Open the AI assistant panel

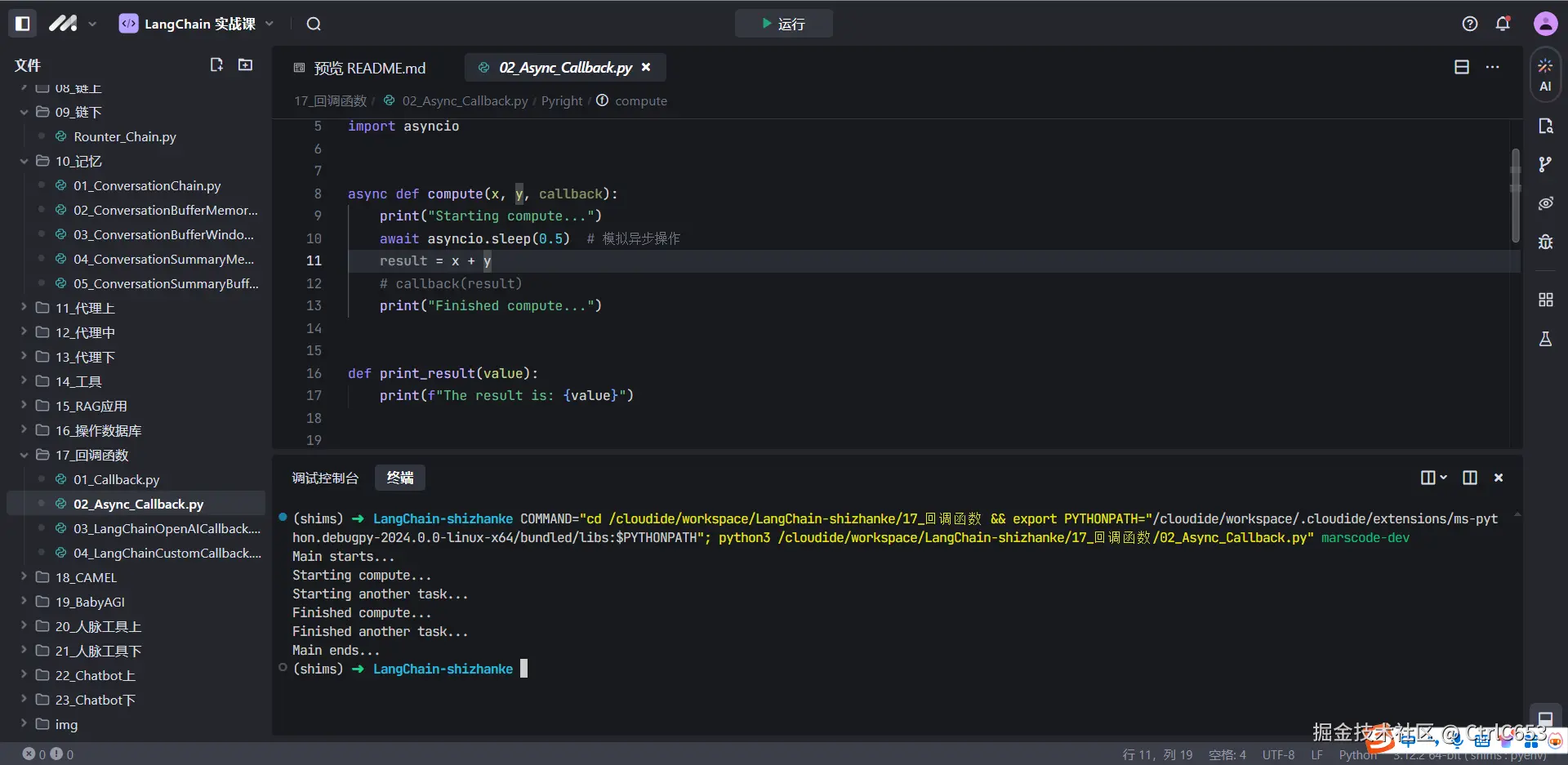(x=1544, y=74)
